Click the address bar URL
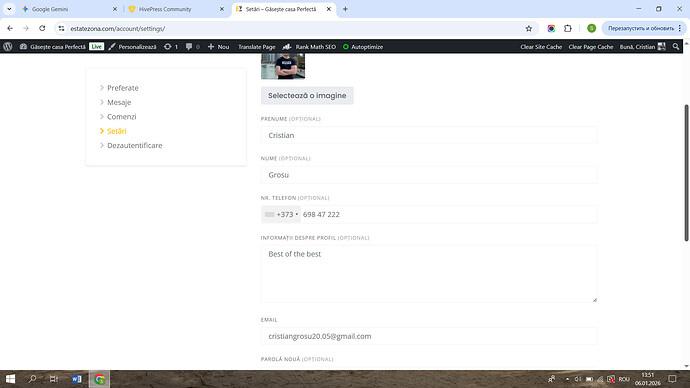This screenshot has width=690, height=388. coord(117,29)
